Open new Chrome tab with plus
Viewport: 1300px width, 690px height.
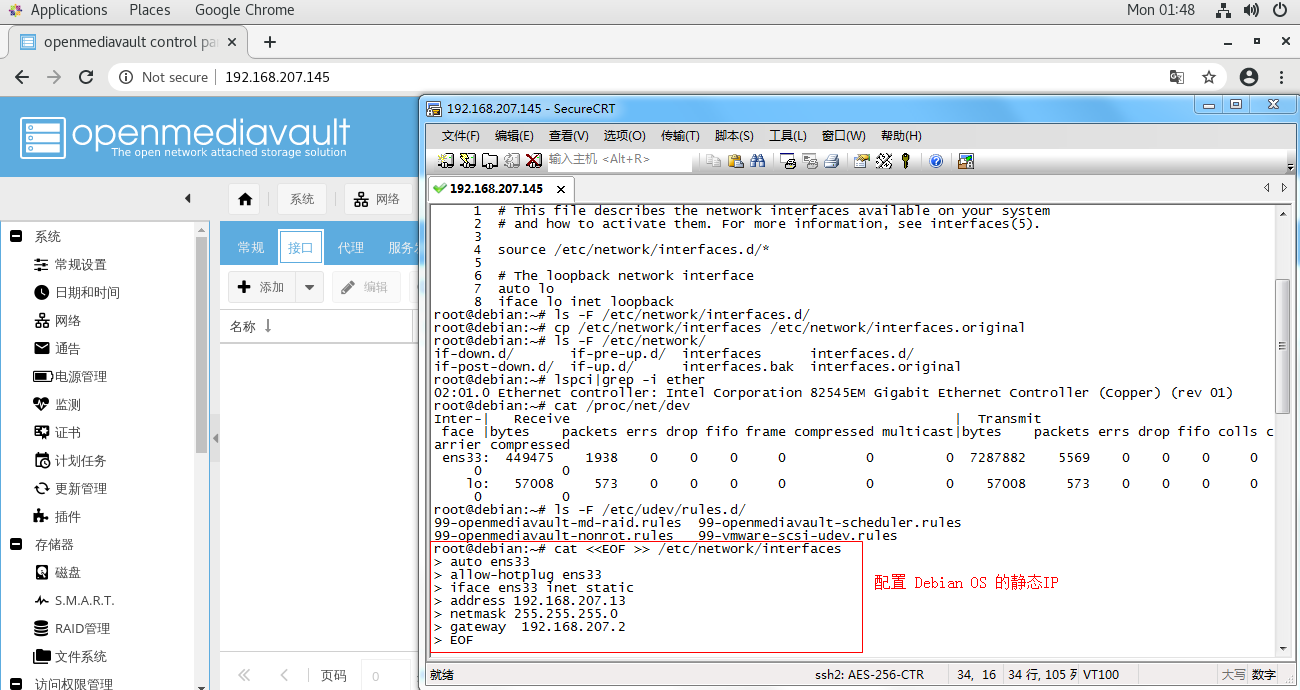tap(269, 42)
